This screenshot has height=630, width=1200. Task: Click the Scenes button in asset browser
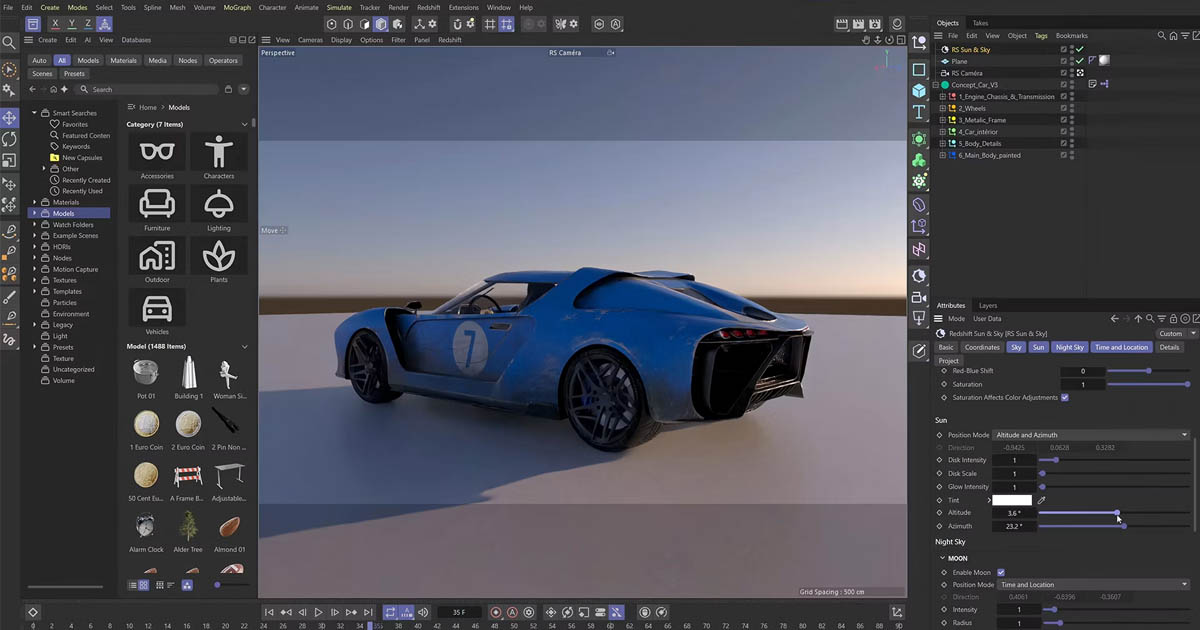[42, 74]
